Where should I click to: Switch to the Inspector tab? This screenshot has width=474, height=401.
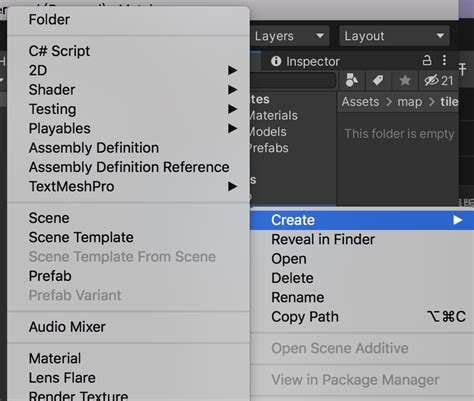pyautogui.click(x=305, y=61)
